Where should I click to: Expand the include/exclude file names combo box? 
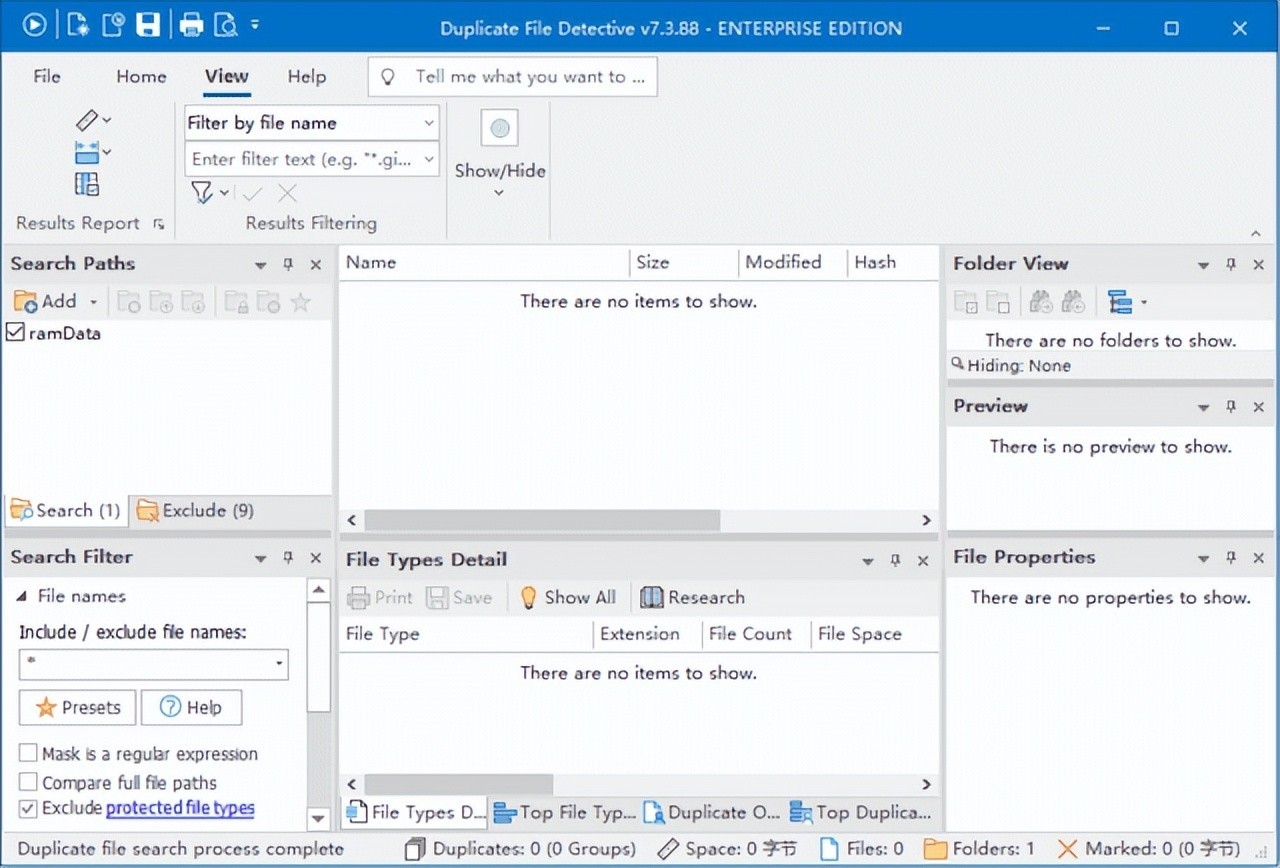click(278, 664)
